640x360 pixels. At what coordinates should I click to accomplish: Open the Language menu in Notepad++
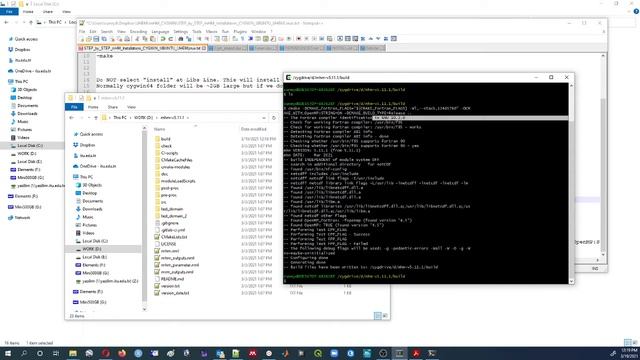[x=160, y=31]
